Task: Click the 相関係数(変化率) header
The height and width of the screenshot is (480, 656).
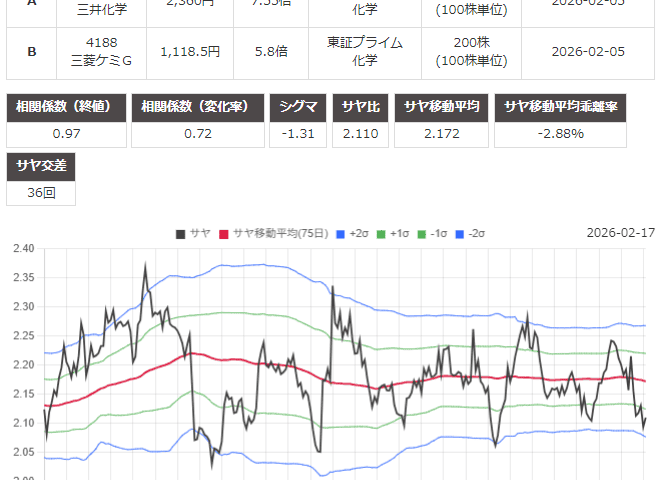Action: pyautogui.click(x=198, y=108)
